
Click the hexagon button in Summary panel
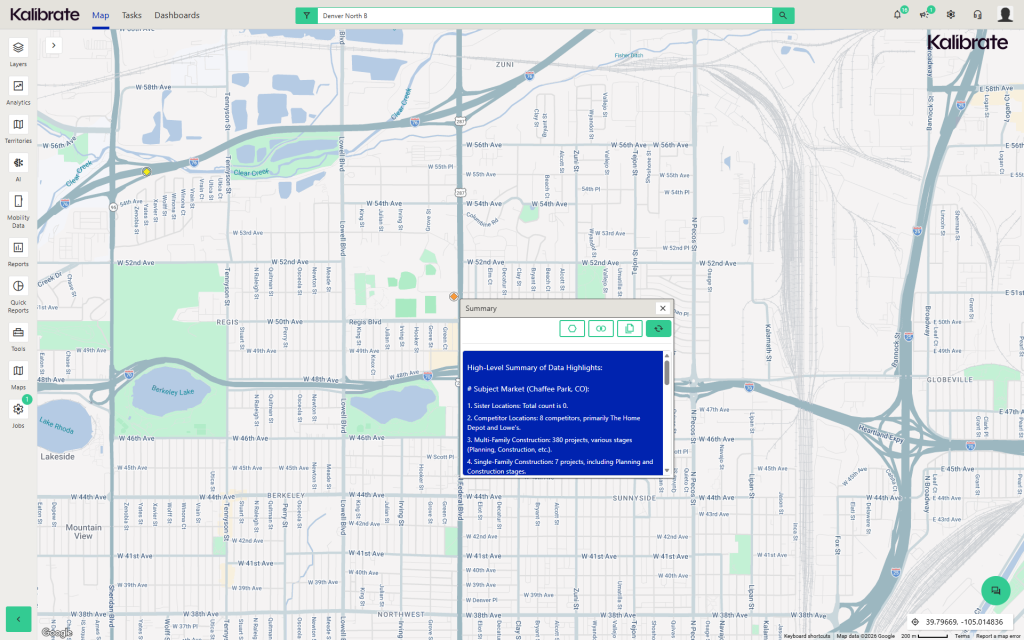tap(572, 328)
